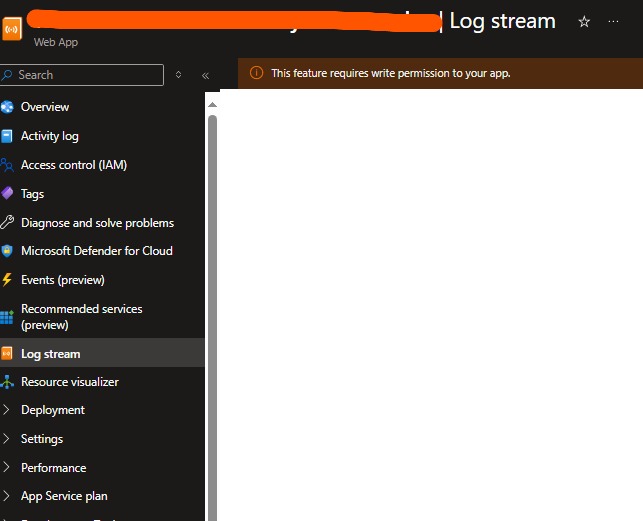Expand the Deployment section

[x=6, y=409]
